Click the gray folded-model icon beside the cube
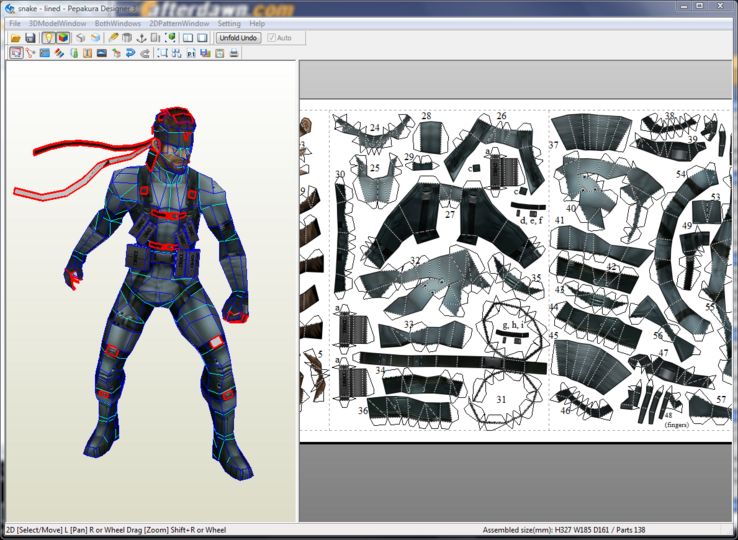 81,38
